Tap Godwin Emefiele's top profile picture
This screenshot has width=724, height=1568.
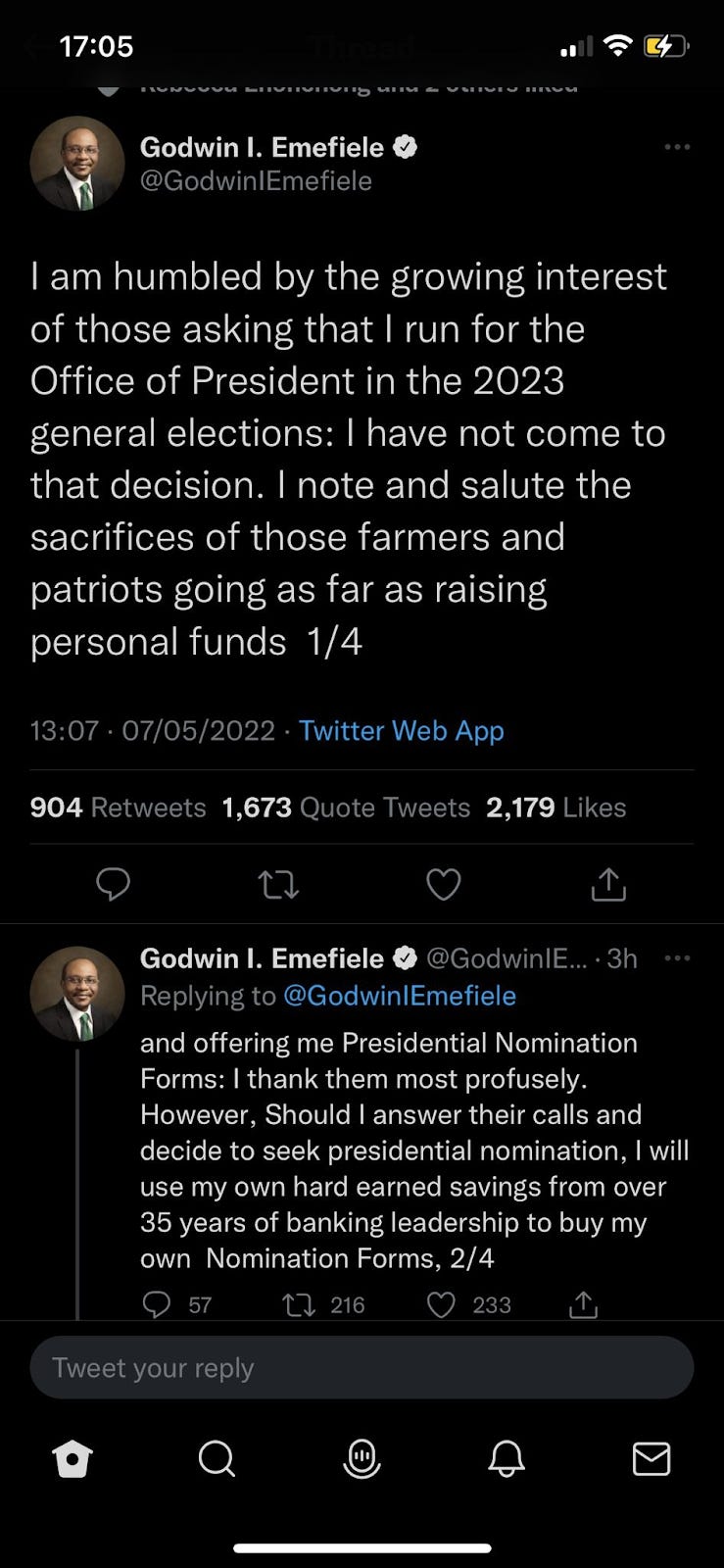(77, 164)
